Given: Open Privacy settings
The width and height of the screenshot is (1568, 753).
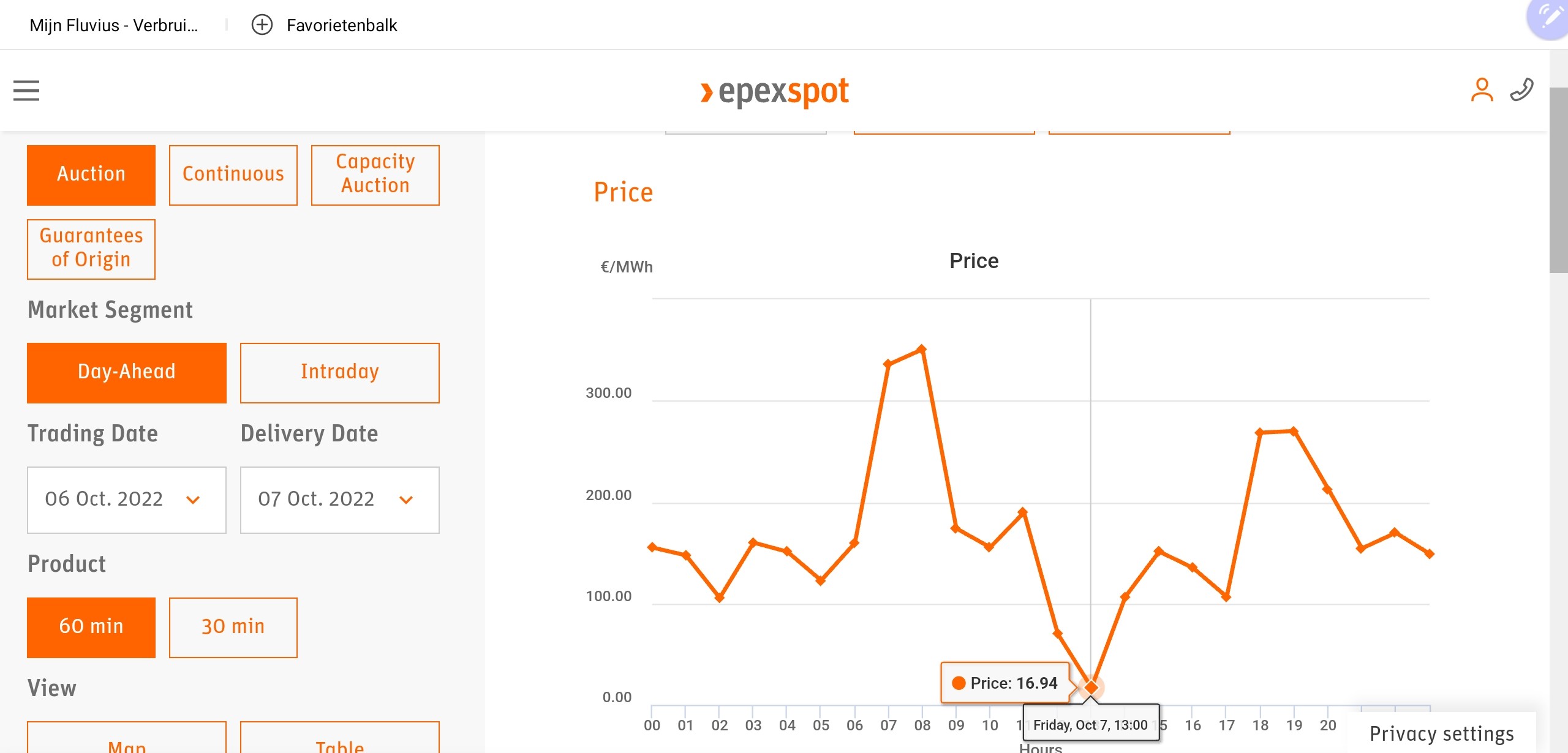Looking at the screenshot, I should [x=1441, y=733].
